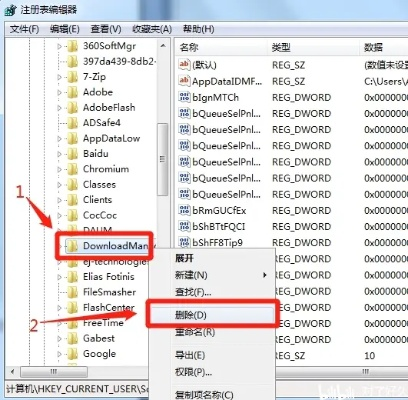The width and height of the screenshot is (408, 400).
Task: Select the 7-Zip folder icon
Action: (x=72, y=77)
